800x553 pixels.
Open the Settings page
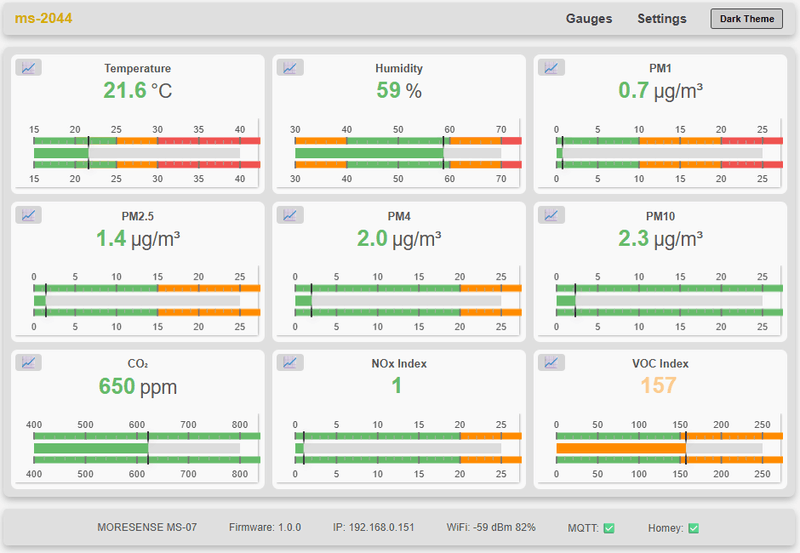tap(662, 19)
